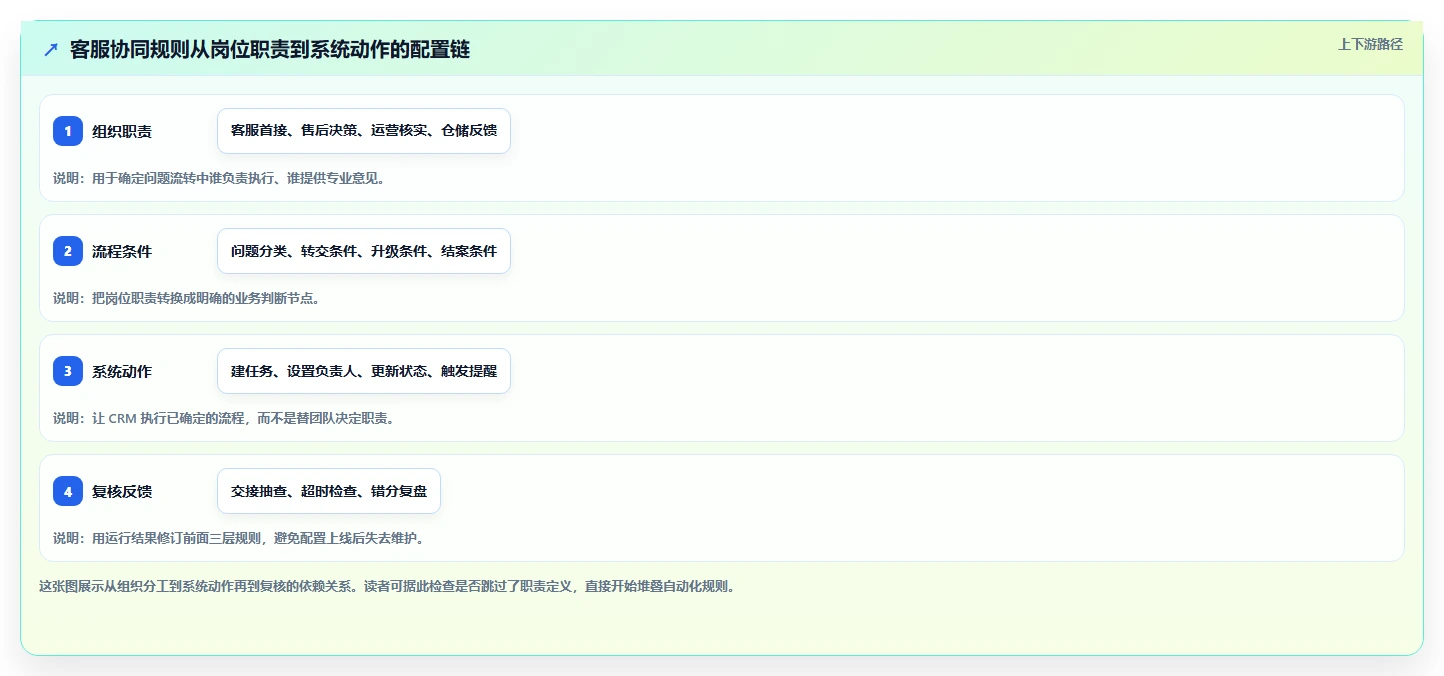Click the 问题分类、转交条件、升级条件、结案条件 chip

(364, 251)
